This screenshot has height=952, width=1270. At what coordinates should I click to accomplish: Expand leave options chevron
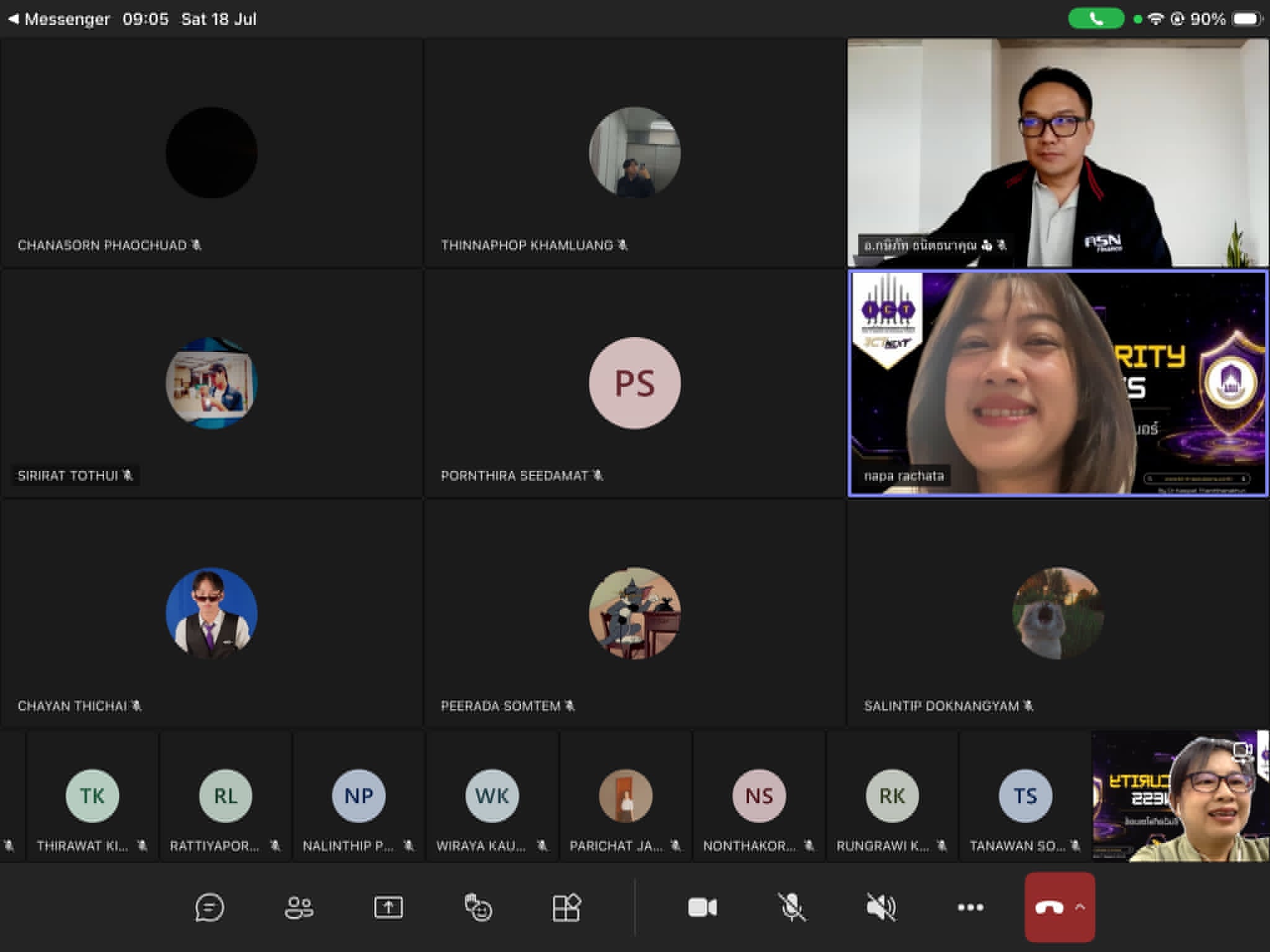click(1080, 907)
